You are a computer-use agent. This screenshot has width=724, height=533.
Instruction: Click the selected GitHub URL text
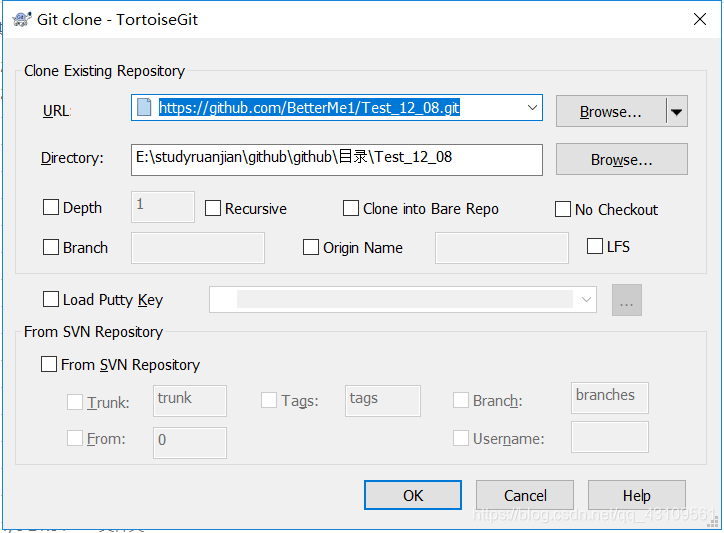click(x=309, y=108)
